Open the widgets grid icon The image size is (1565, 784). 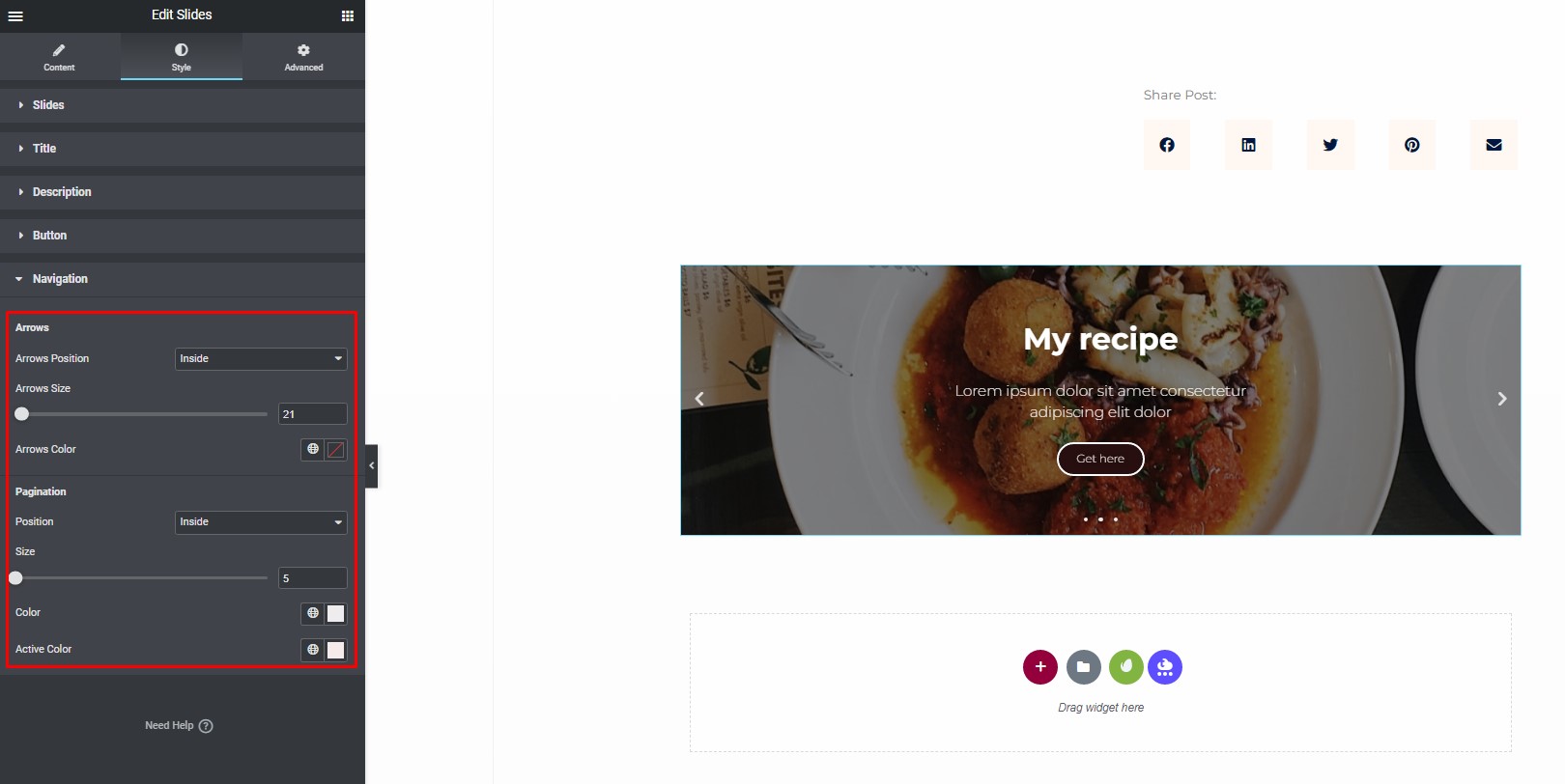(x=348, y=15)
